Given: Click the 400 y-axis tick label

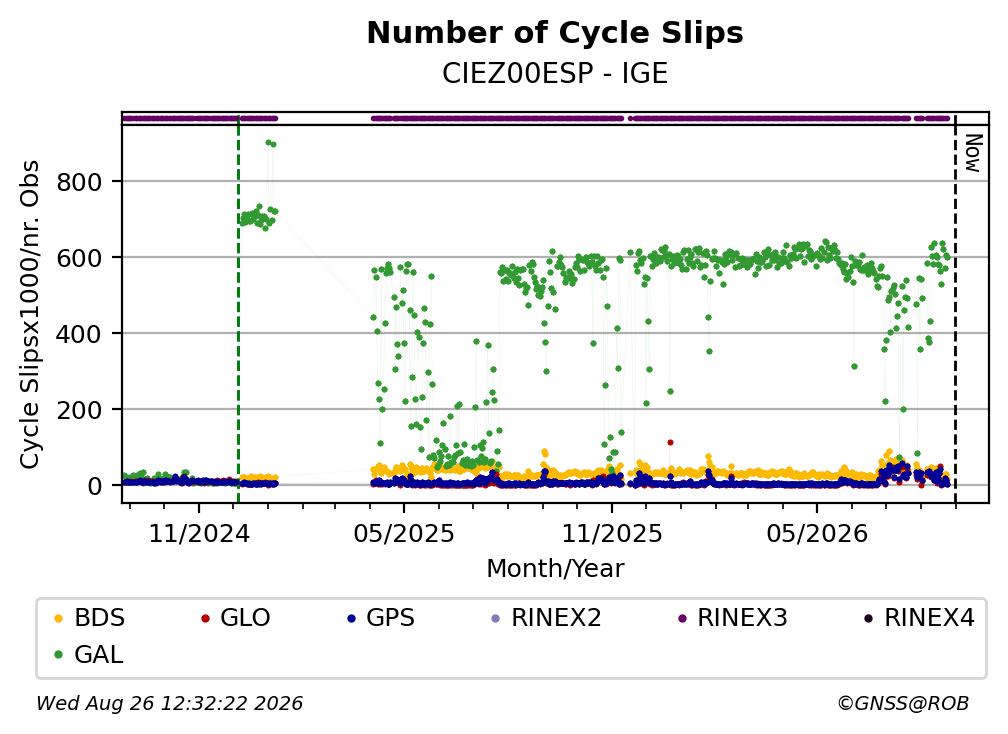Looking at the screenshot, I should pos(79,334).
